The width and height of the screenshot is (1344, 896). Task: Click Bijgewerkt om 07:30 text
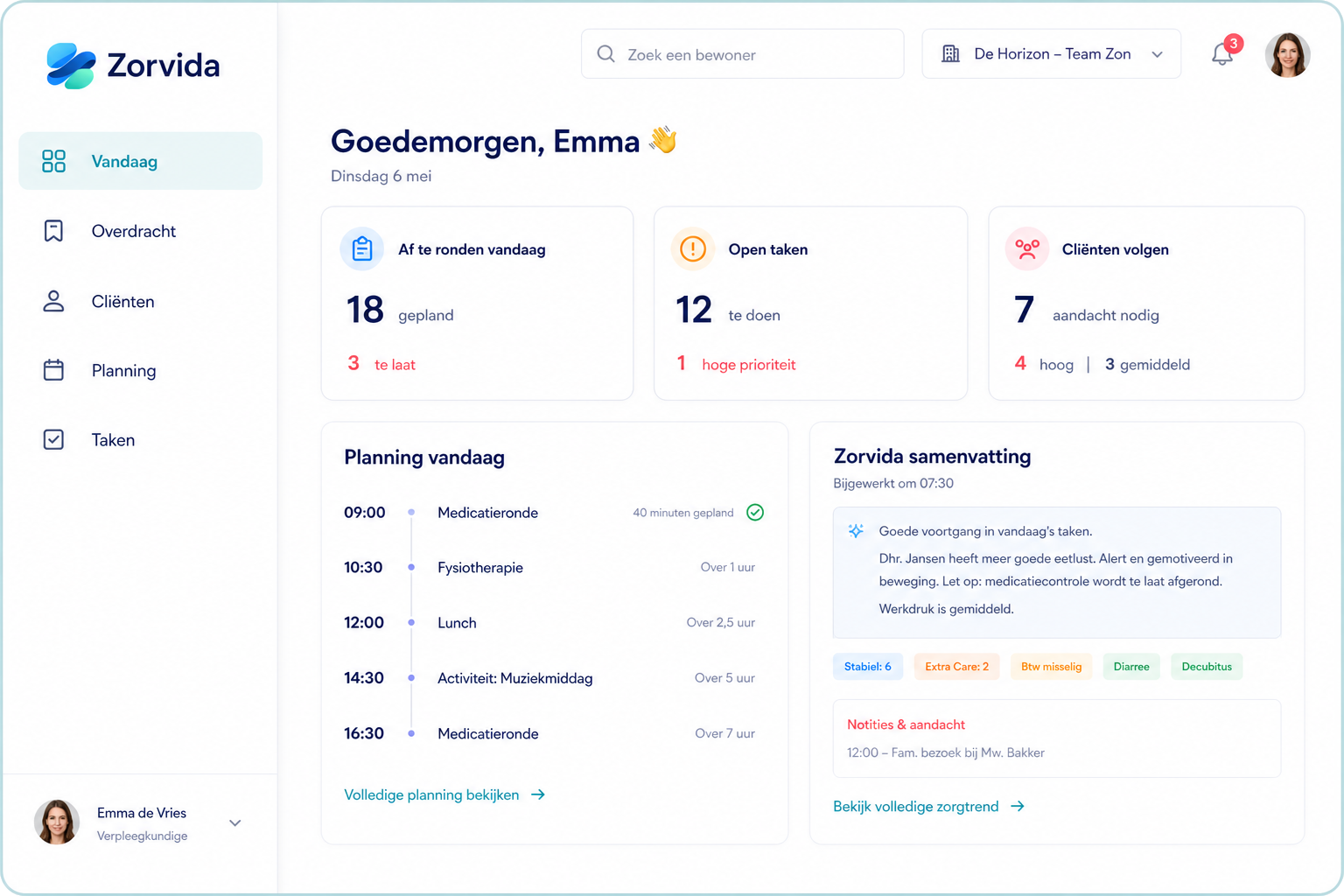tap(893, 483)
